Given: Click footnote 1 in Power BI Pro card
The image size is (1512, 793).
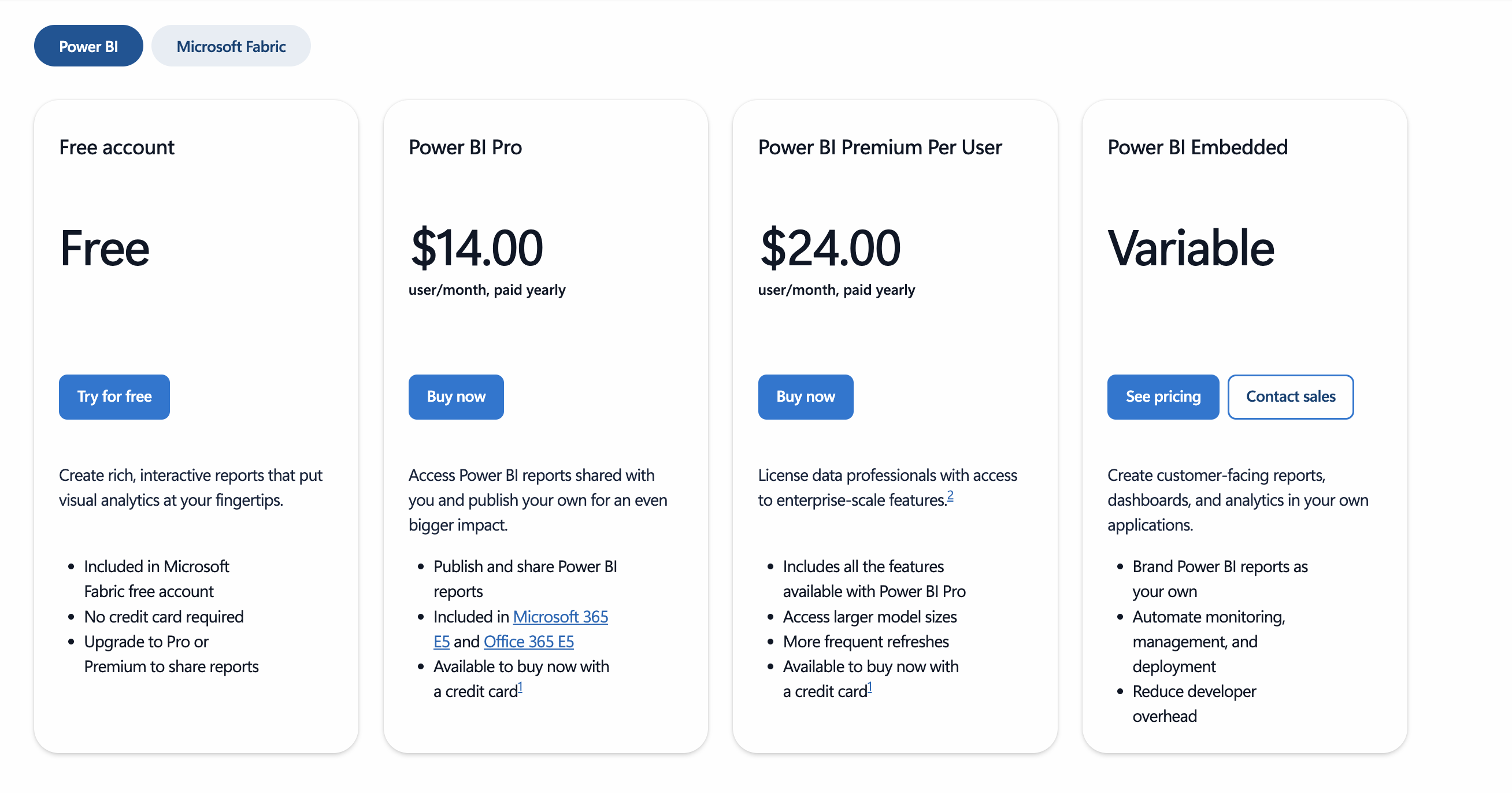Looking at the screenshot, I should [520, 685].
